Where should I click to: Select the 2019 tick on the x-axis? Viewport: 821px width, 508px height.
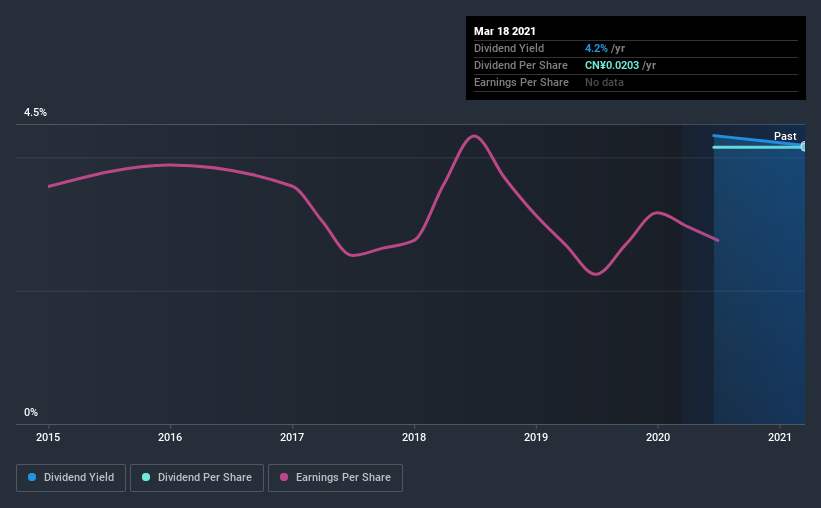(x=536, y=437)
